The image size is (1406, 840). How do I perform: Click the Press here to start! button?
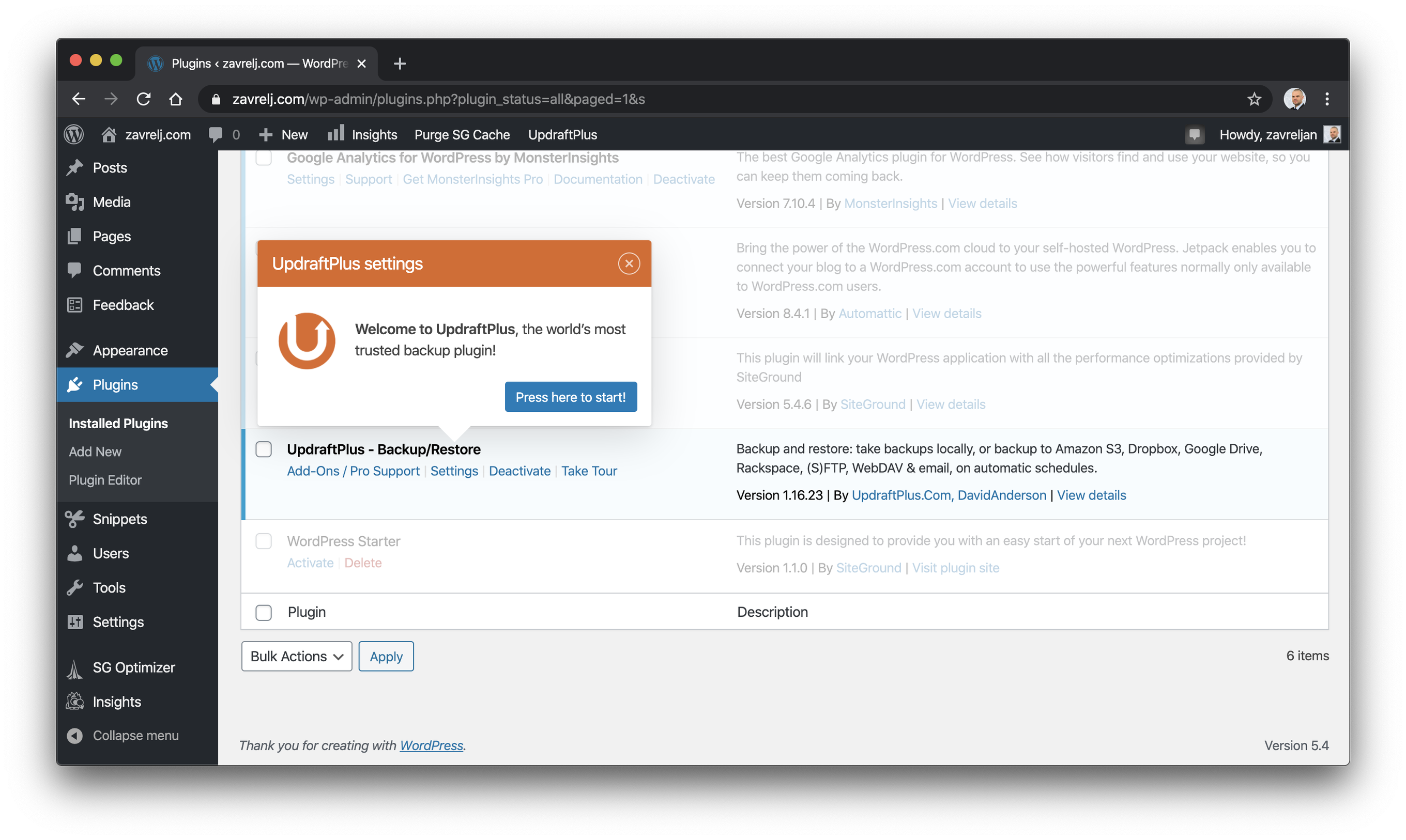[571, 397]
